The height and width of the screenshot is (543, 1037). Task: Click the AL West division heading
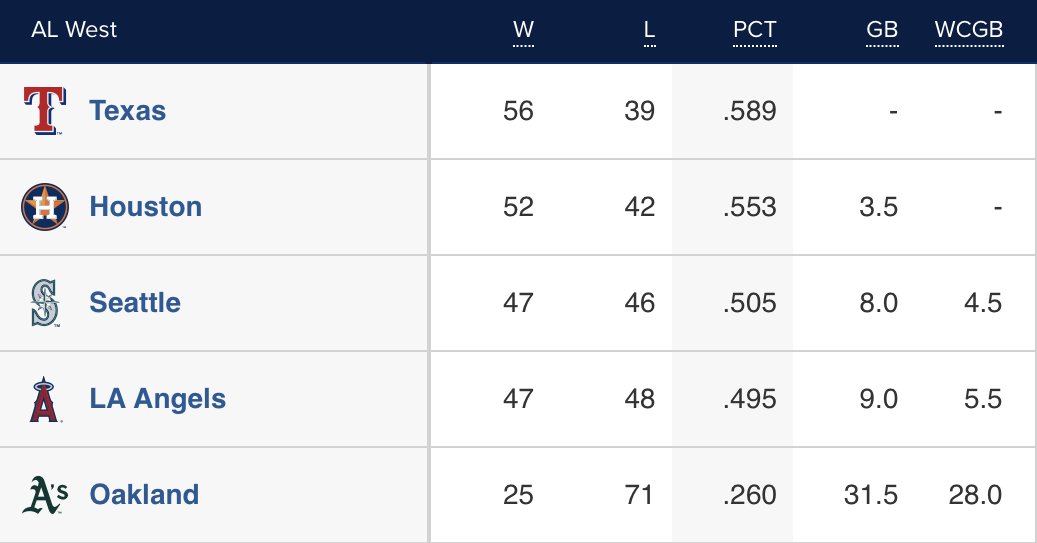click(x=74, y=30)
